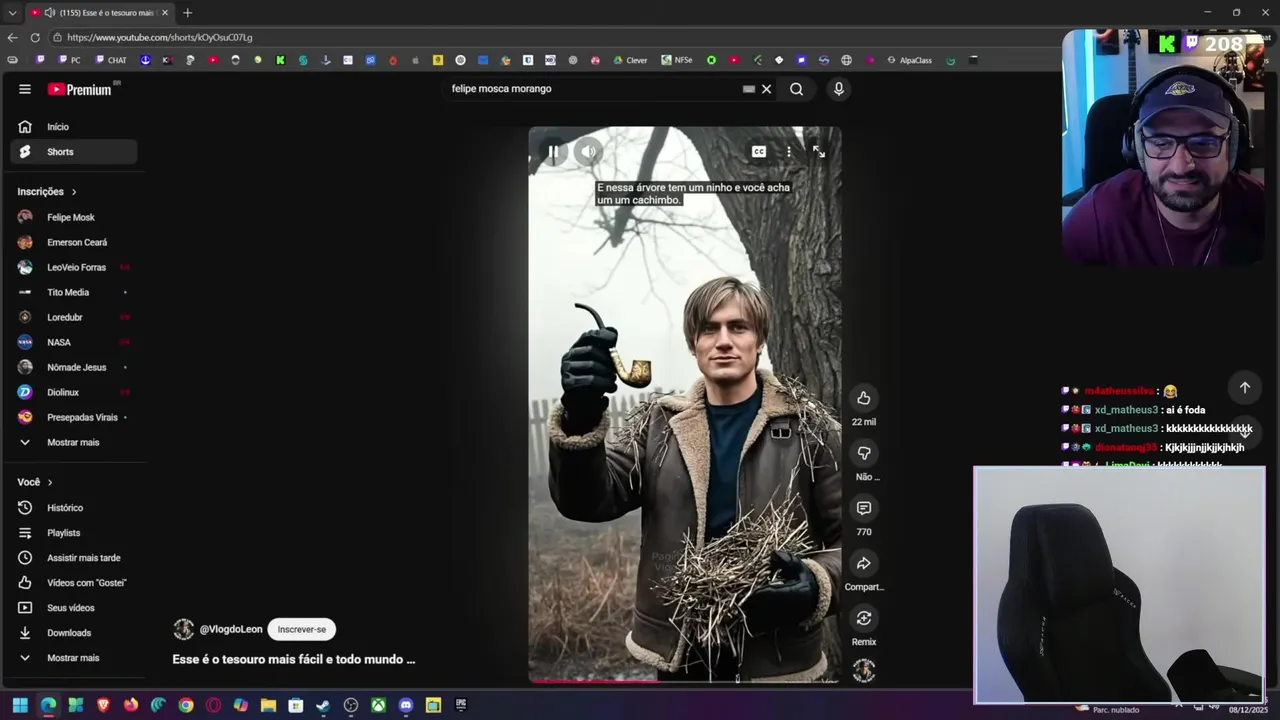The image size is (1280, 720).
Task: Click the URL address bar
Action: click(550, 37)
